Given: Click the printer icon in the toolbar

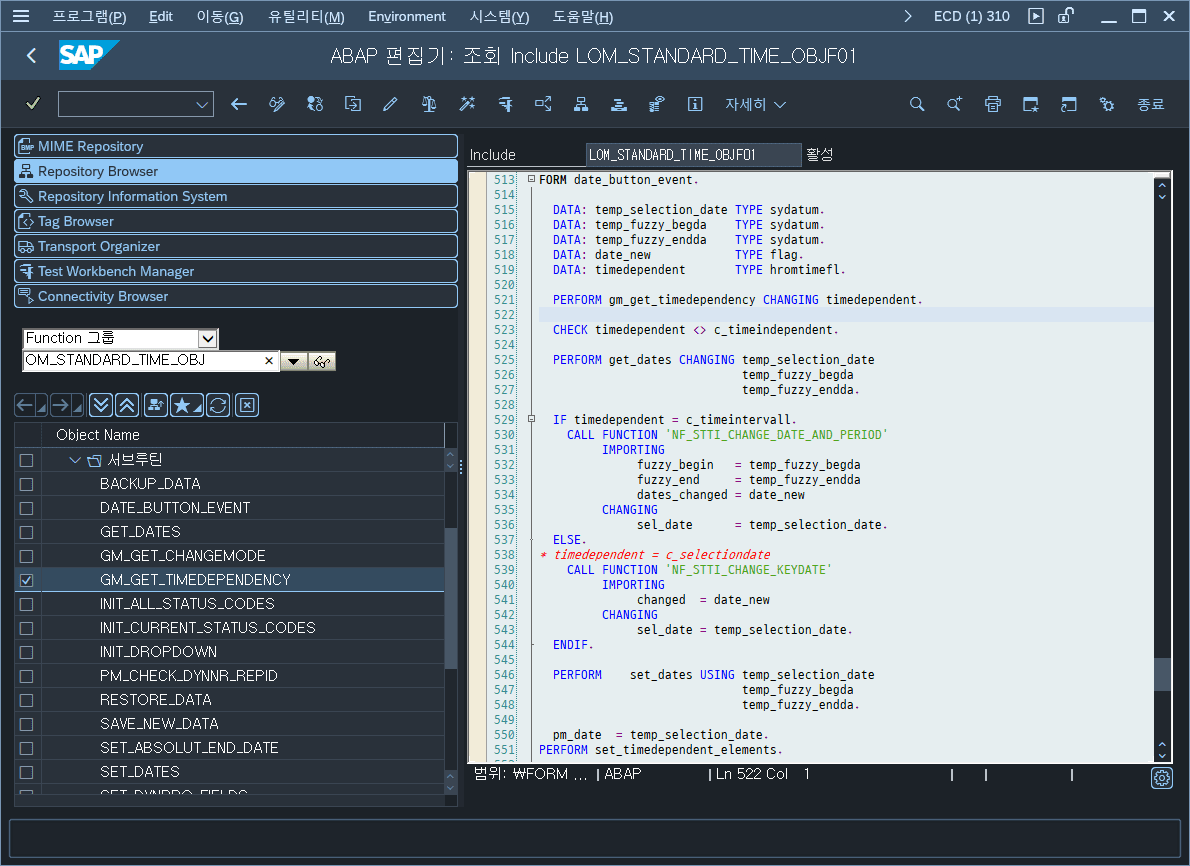Looking at the screenshot, I should [992, 104].
